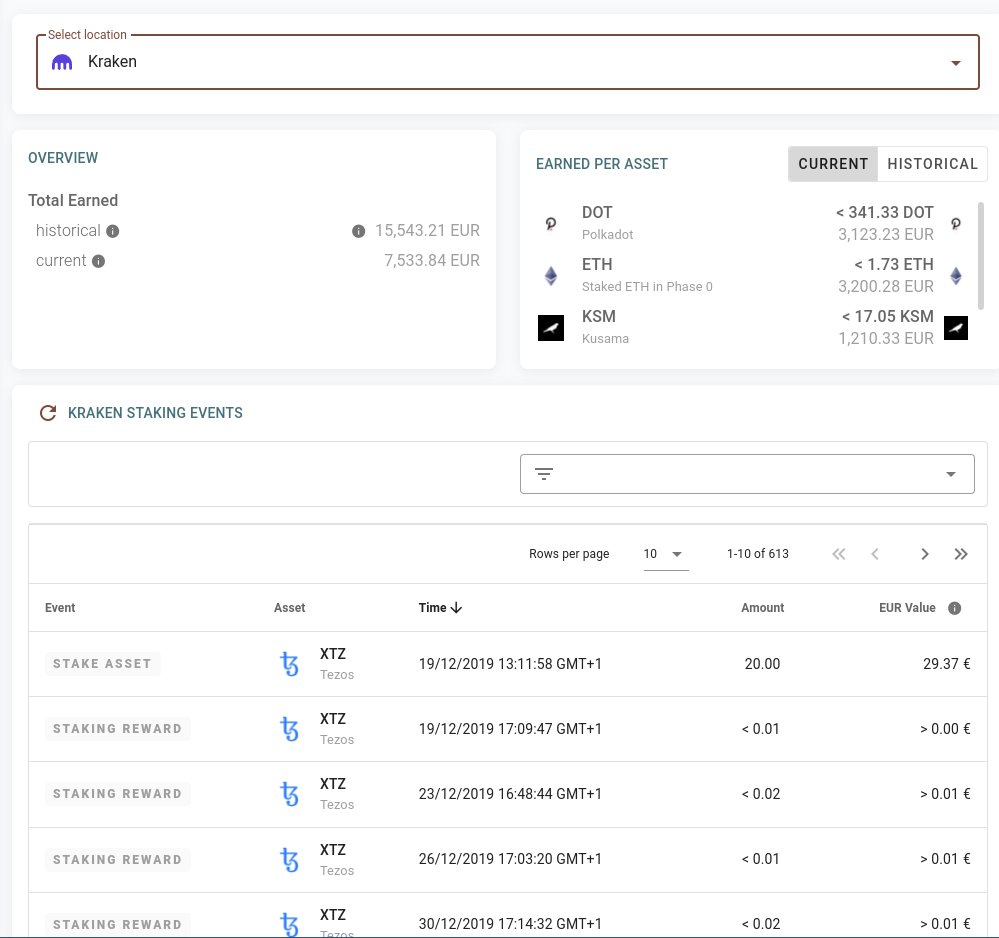Click the Polkadot DOT icon on the left
This screenshot has height=938, width=999.
(x=551, y=223)
